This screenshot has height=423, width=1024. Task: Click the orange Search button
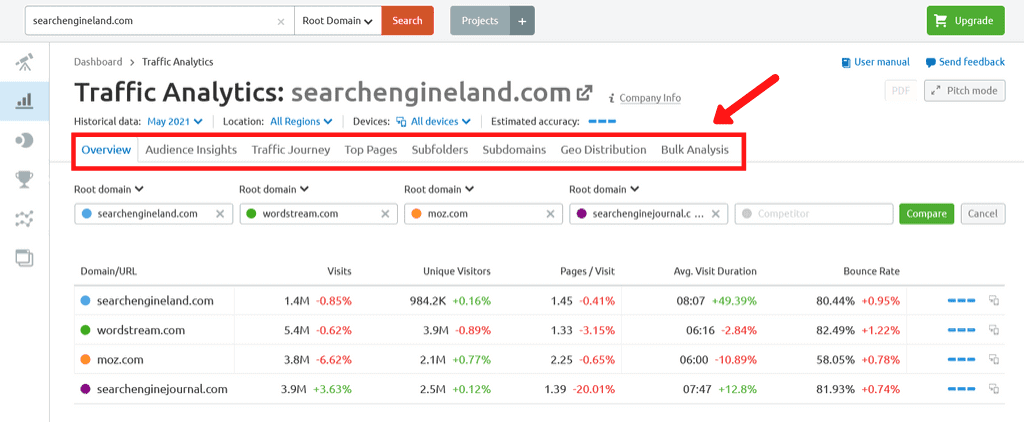408,21
